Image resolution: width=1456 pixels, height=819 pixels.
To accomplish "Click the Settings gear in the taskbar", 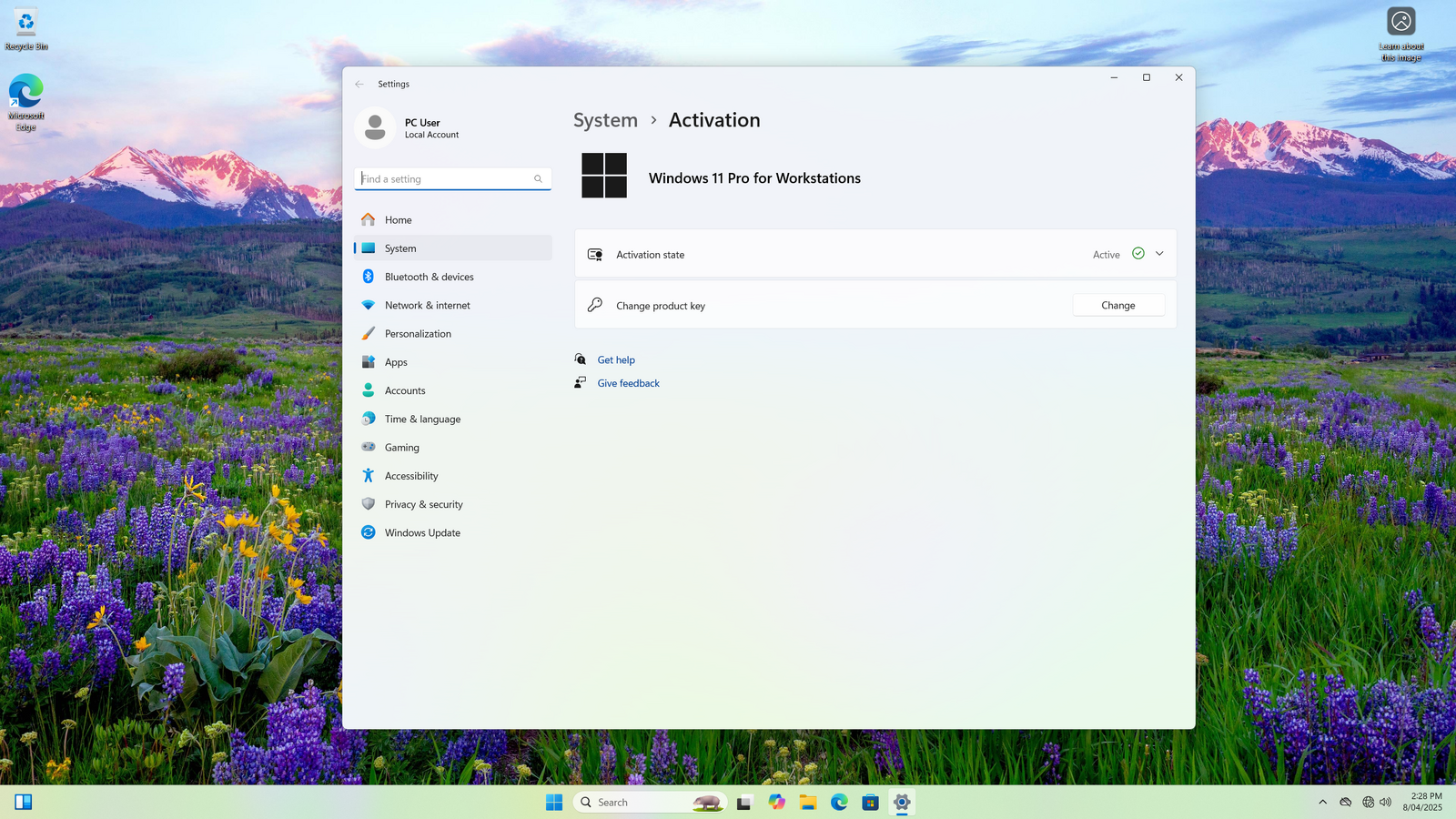I will click(x=902, y=802).
